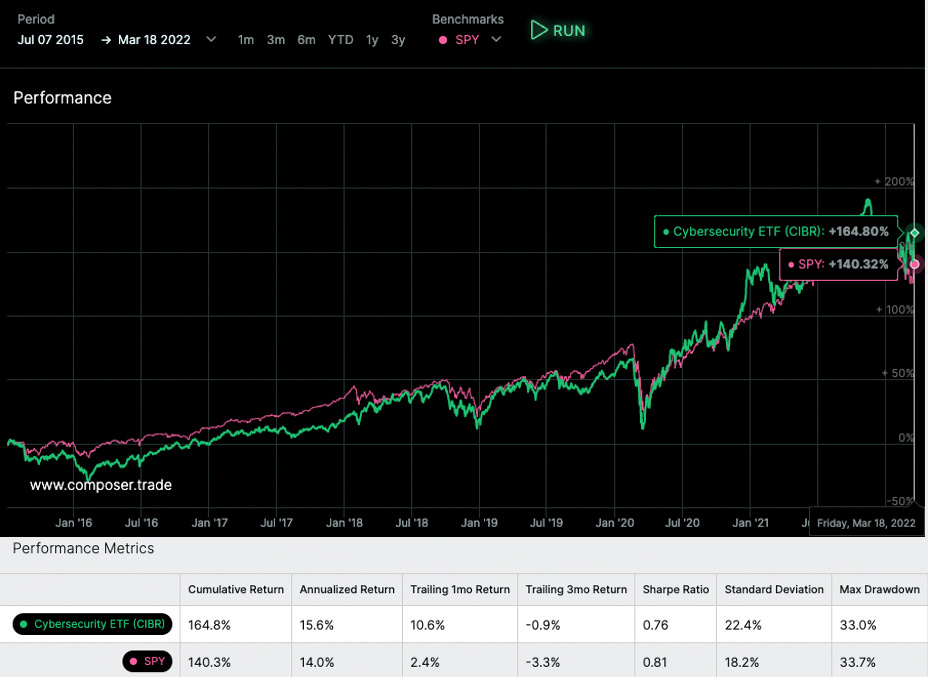
Task: Click the SPY +140.32% chart tooltip
Action: tap(839, 264)
